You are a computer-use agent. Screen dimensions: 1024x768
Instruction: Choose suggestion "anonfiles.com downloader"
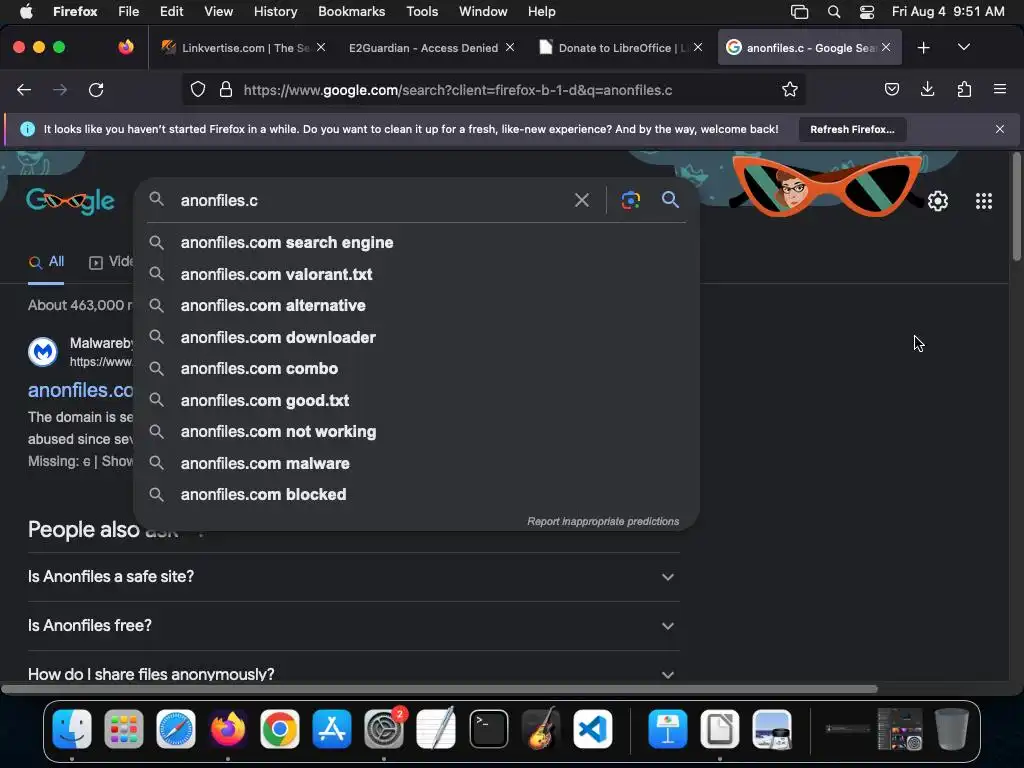coord(417,338)
